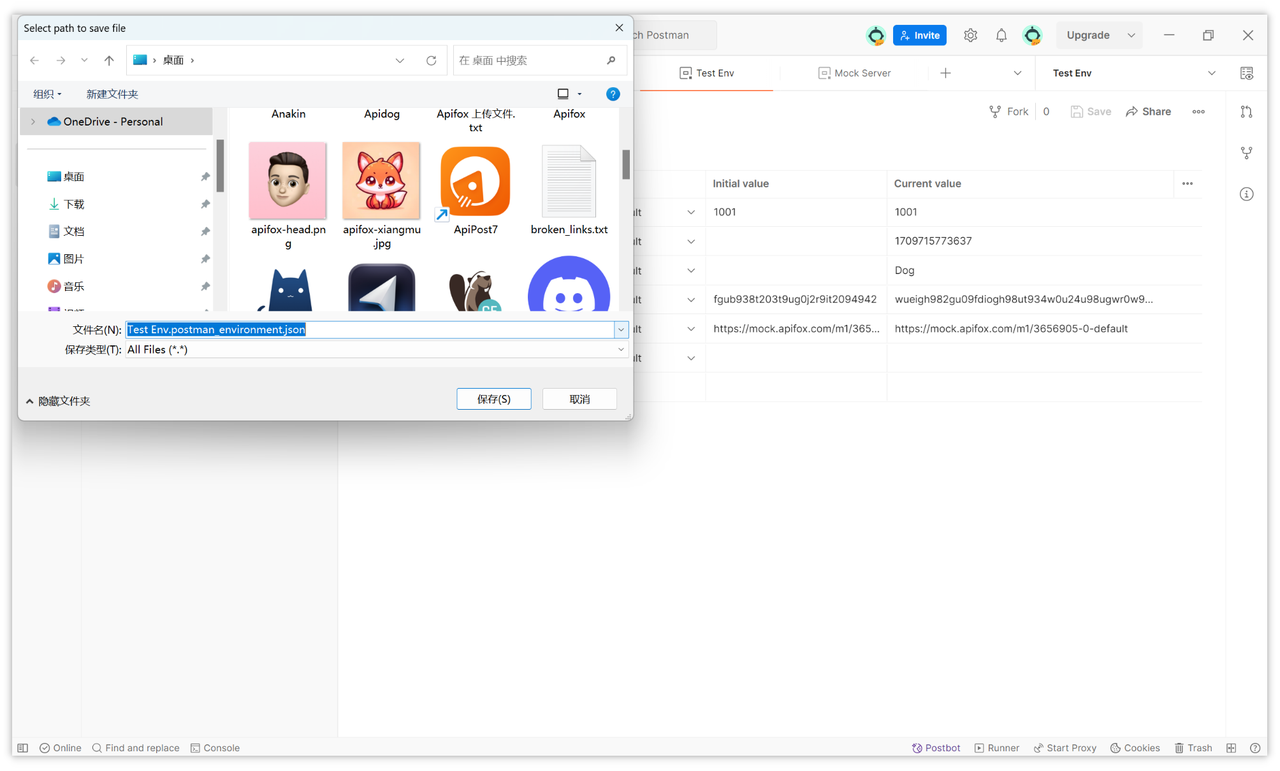Refresh the 桌面 folder listing
This screenshot has width=1280, height=771.
pos(431,61)
